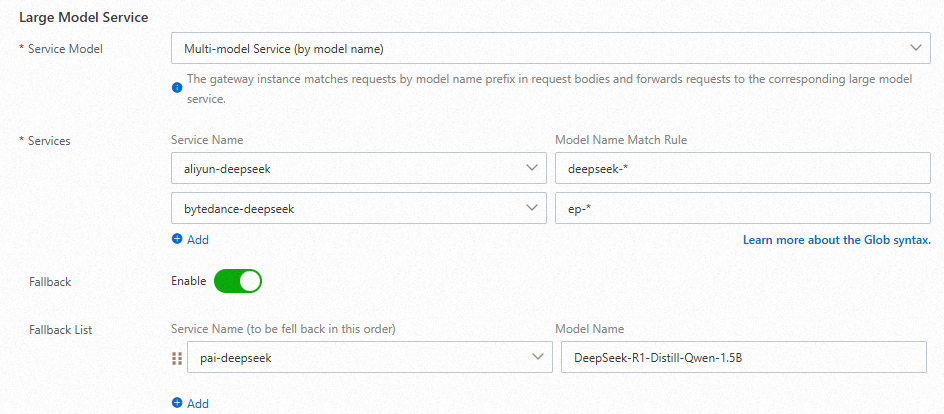This screenshot has width=944, height=414.
Task: Click the blue info icon under Service Model
Action: click(177, 87)
